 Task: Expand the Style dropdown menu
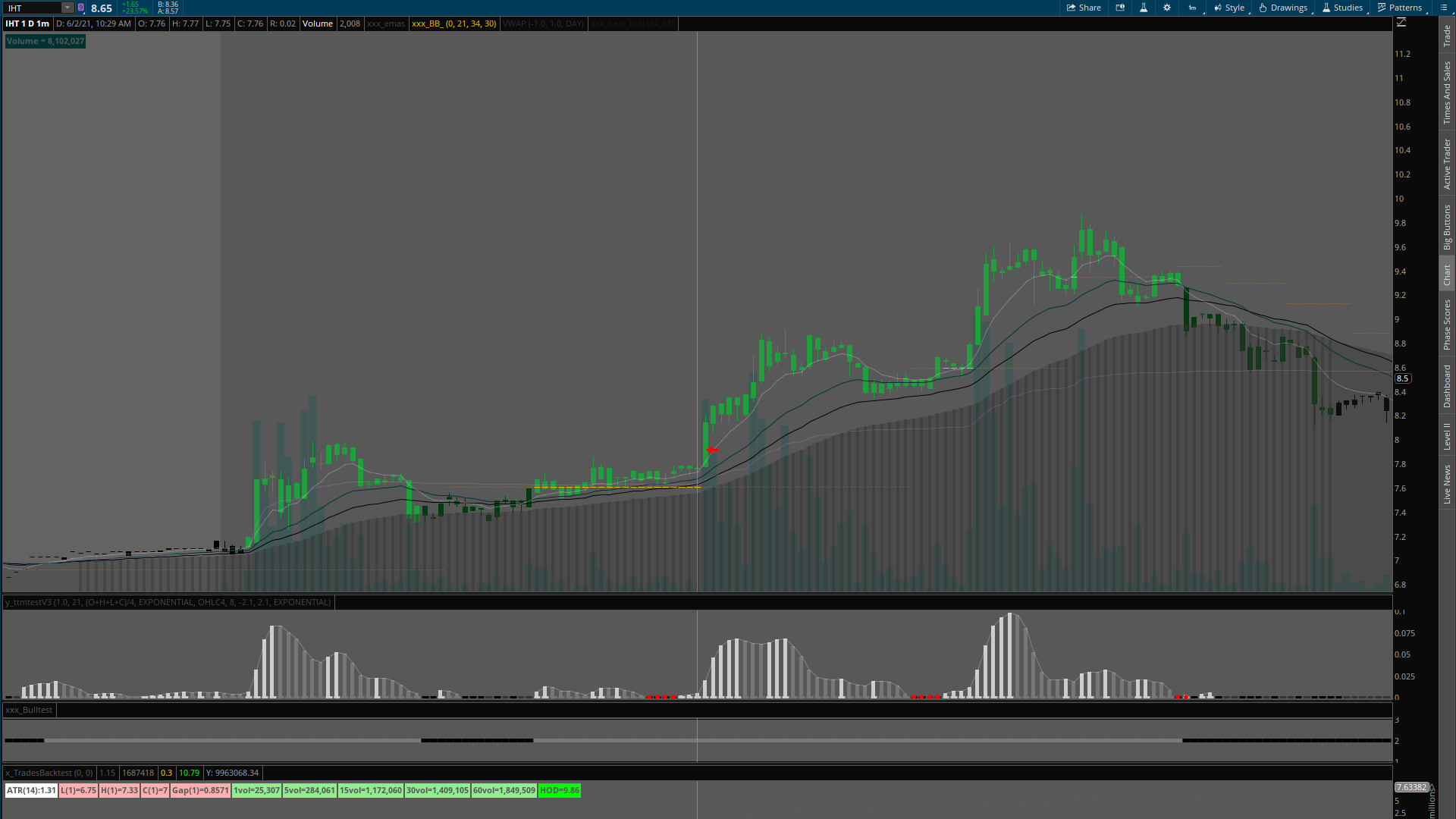[1229, 8]
